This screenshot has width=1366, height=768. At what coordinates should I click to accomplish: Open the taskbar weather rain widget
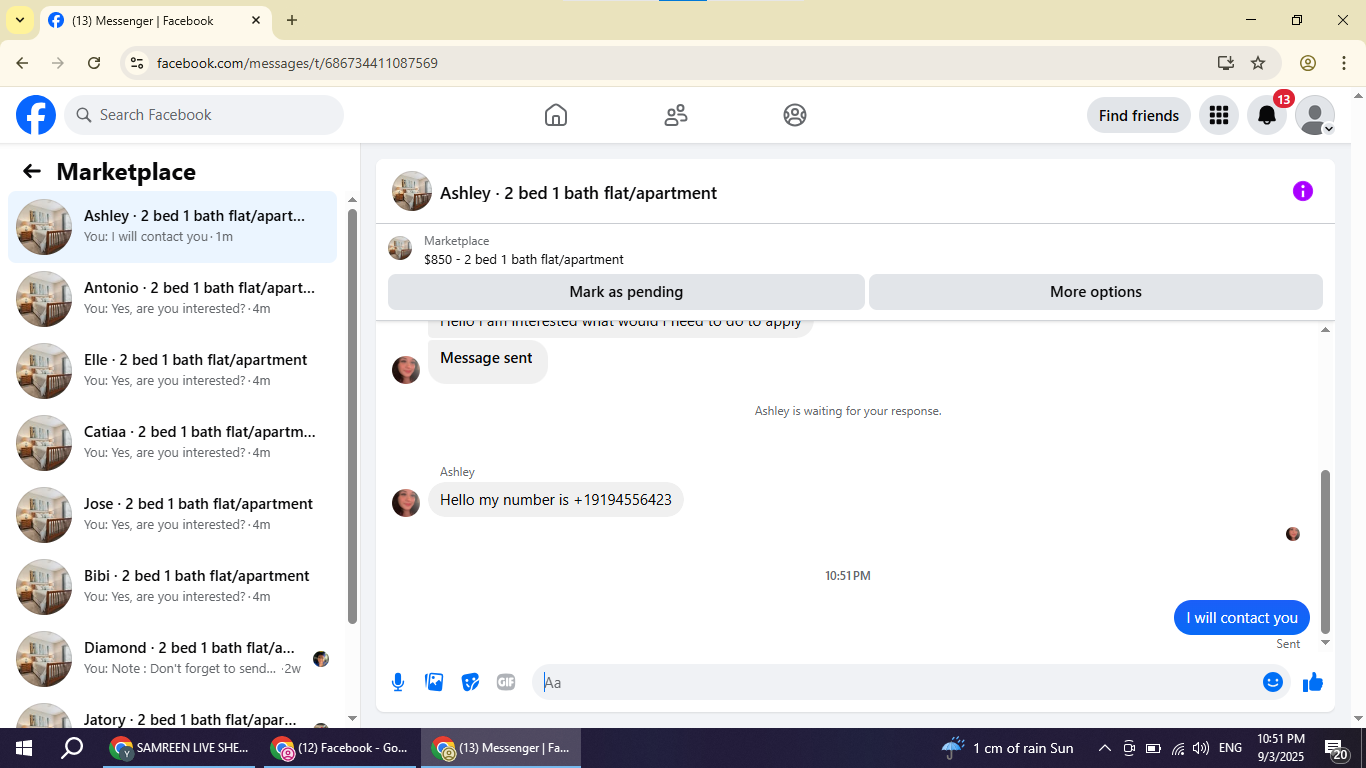point(1008,748)
